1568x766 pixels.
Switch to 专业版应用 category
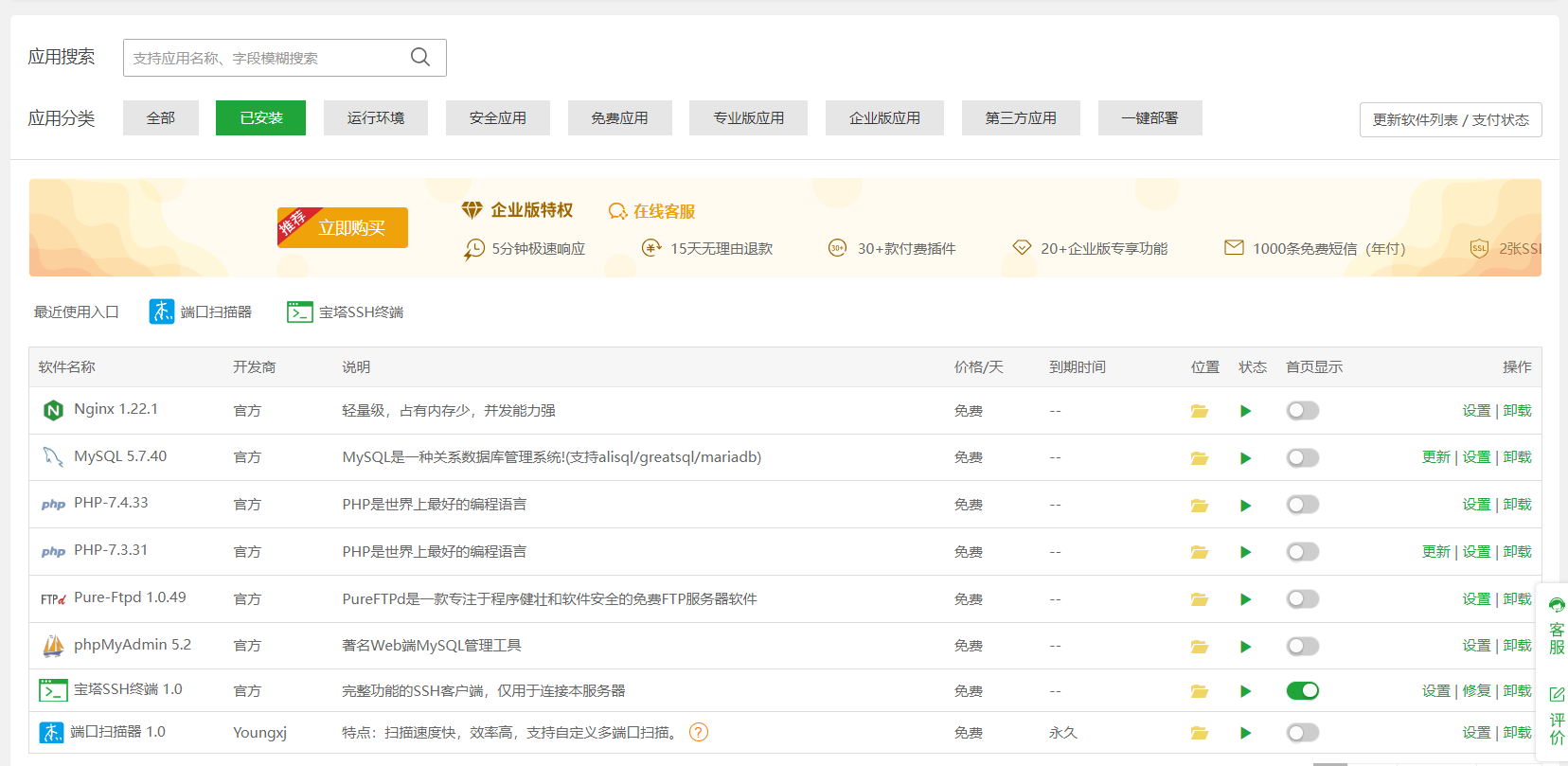749,117
